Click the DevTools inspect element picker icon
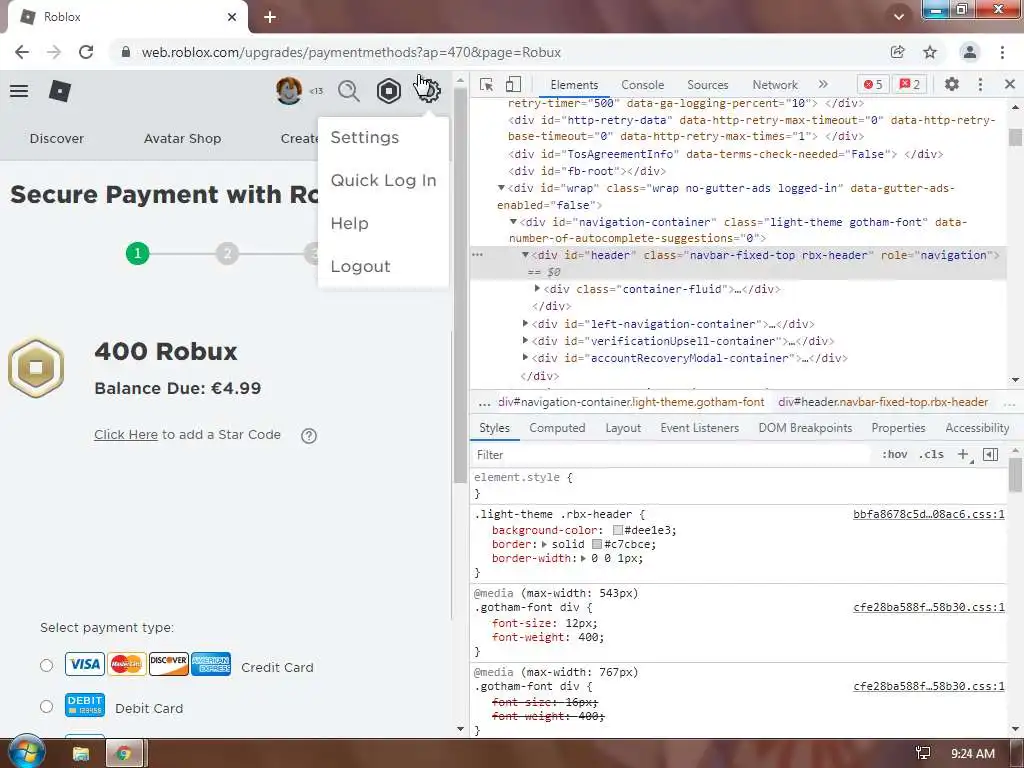The width and height of the screenshot is (1024, 768). tap(486, 84)
